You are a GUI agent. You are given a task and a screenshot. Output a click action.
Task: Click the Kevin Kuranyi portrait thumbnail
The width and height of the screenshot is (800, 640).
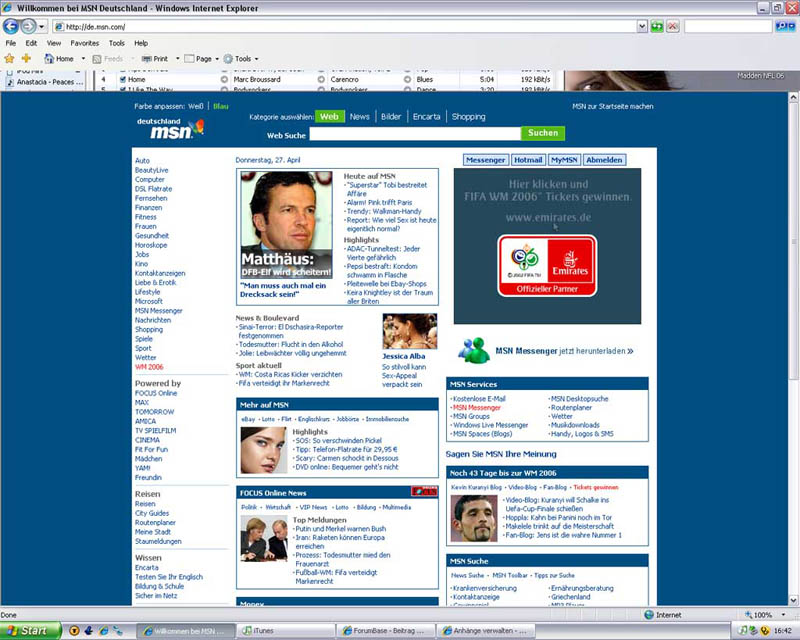click(474, 519)
